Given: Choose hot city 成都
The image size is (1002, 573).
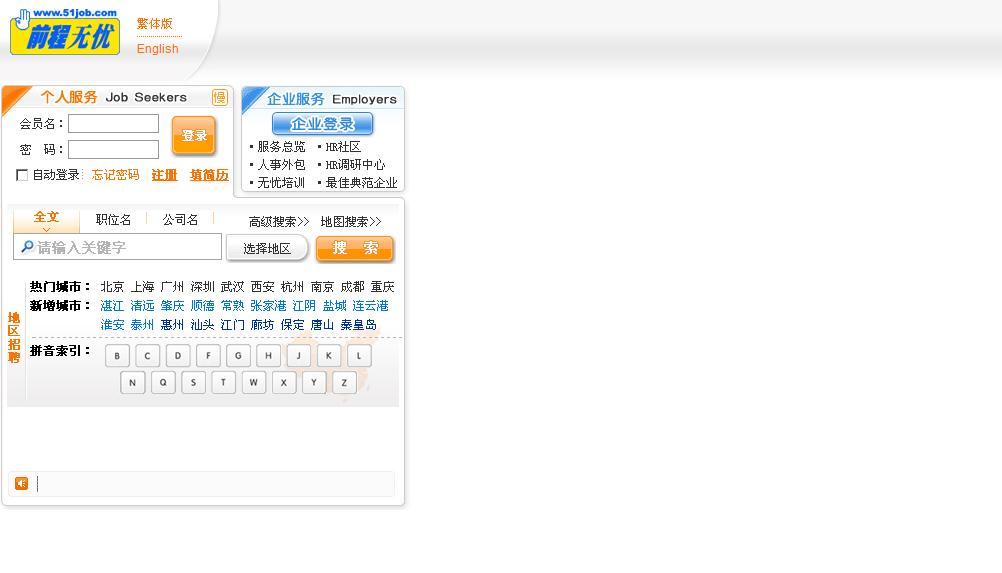Looking at the screenshot, I should (x=353, y=287).
